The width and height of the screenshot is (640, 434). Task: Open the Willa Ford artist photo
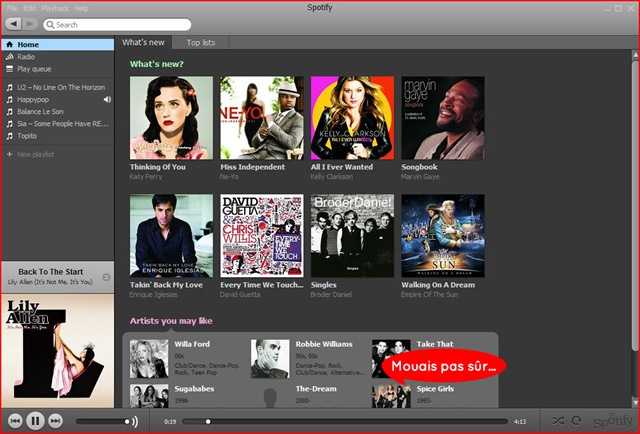pos(149,358)
